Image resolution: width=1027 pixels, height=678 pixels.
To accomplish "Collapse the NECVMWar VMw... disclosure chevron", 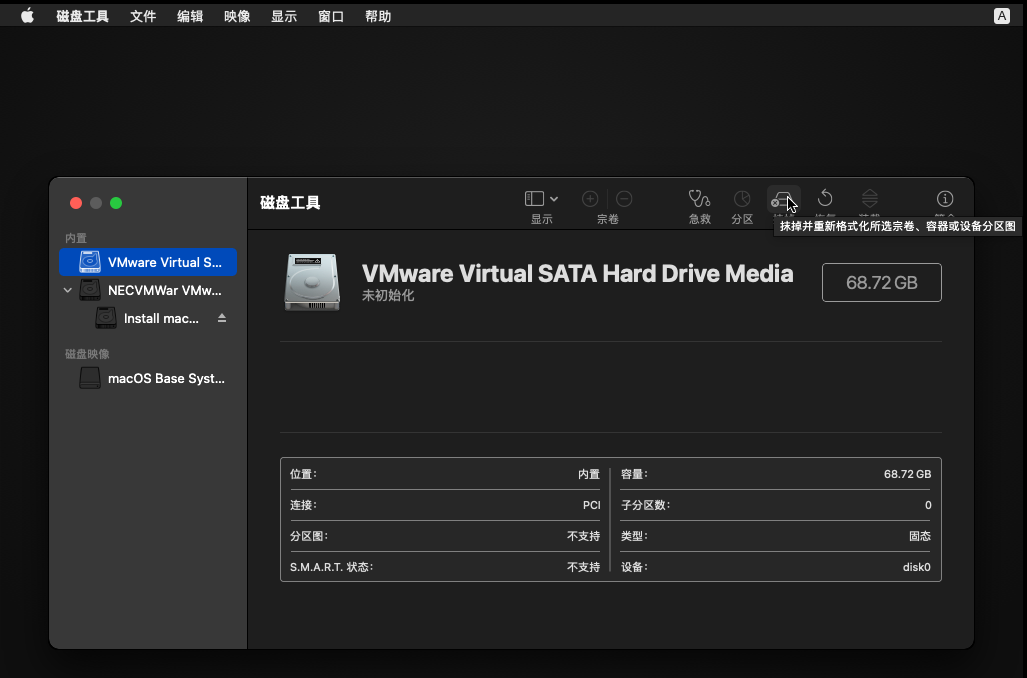I will (67, 290).
